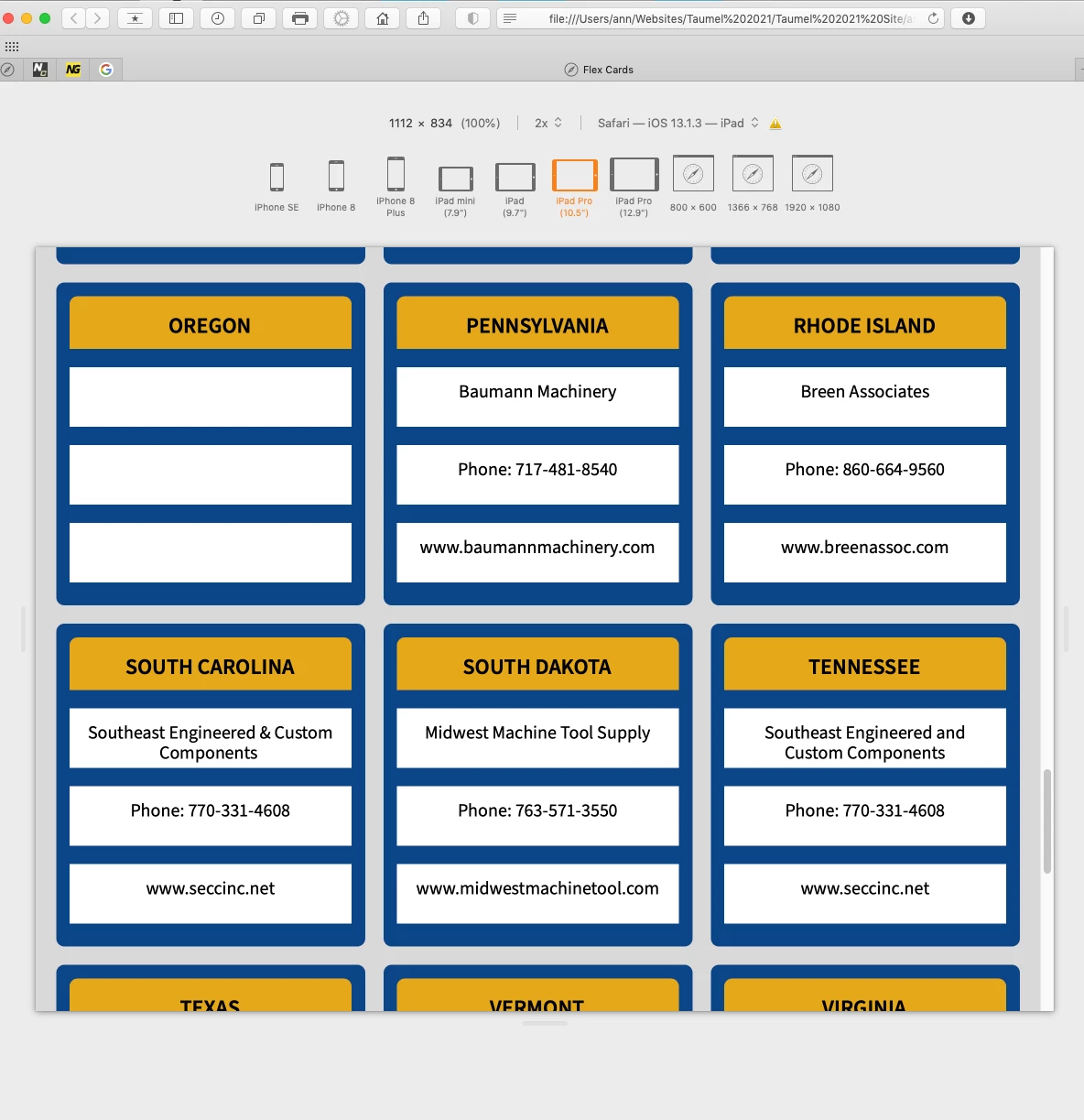
Task: Click the bottom viewport edge handle
Action: coord(545,1024)
